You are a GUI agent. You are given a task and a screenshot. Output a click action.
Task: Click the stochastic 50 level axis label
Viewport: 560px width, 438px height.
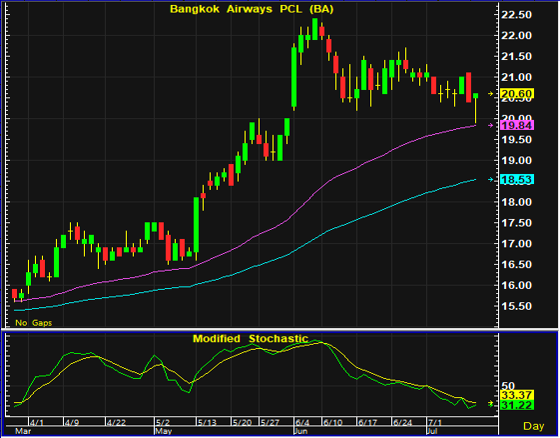click(x=508, y=386)
